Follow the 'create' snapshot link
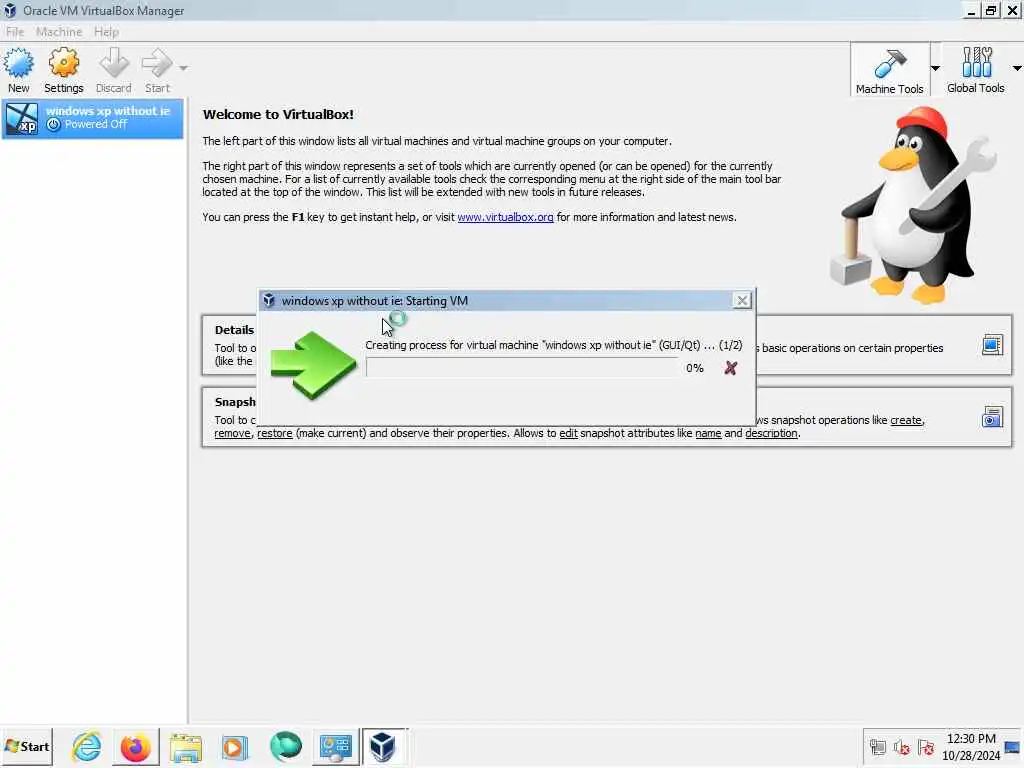The height and width of the screenshot is (768, 1024). (906, 420)
